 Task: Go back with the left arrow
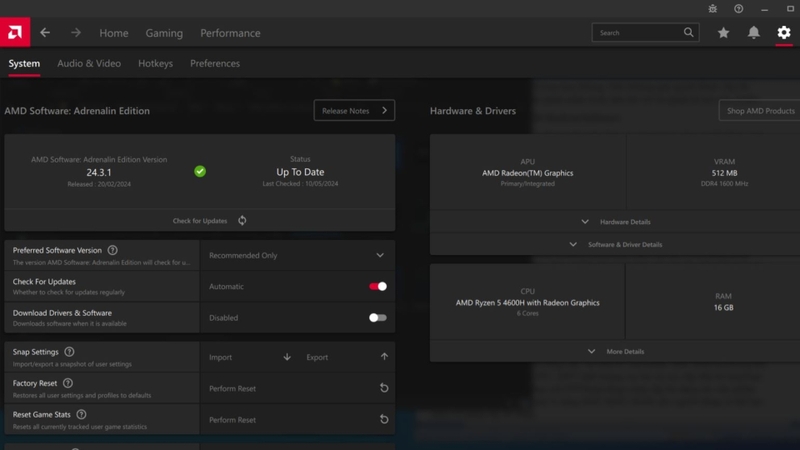pyautogui.click(x=45, y=33)
